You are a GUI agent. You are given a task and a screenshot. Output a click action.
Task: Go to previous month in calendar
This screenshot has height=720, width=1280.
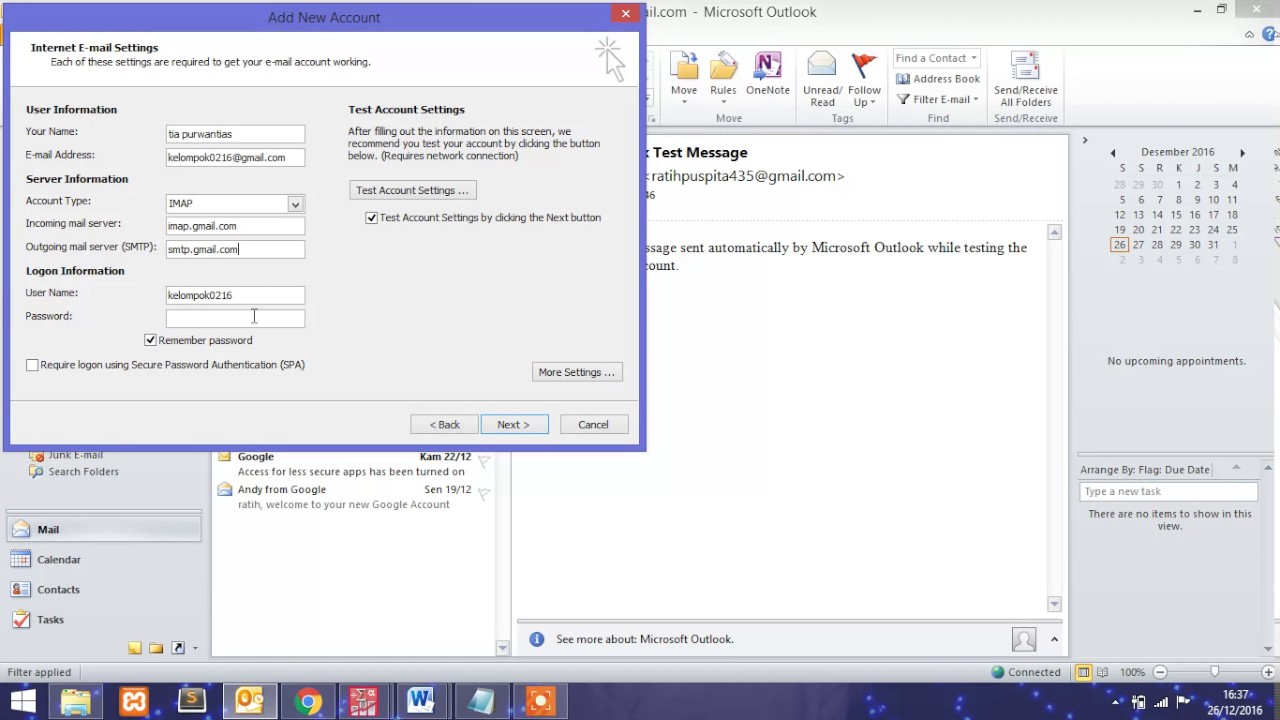pyautogui.click(x=1112, y=153)
